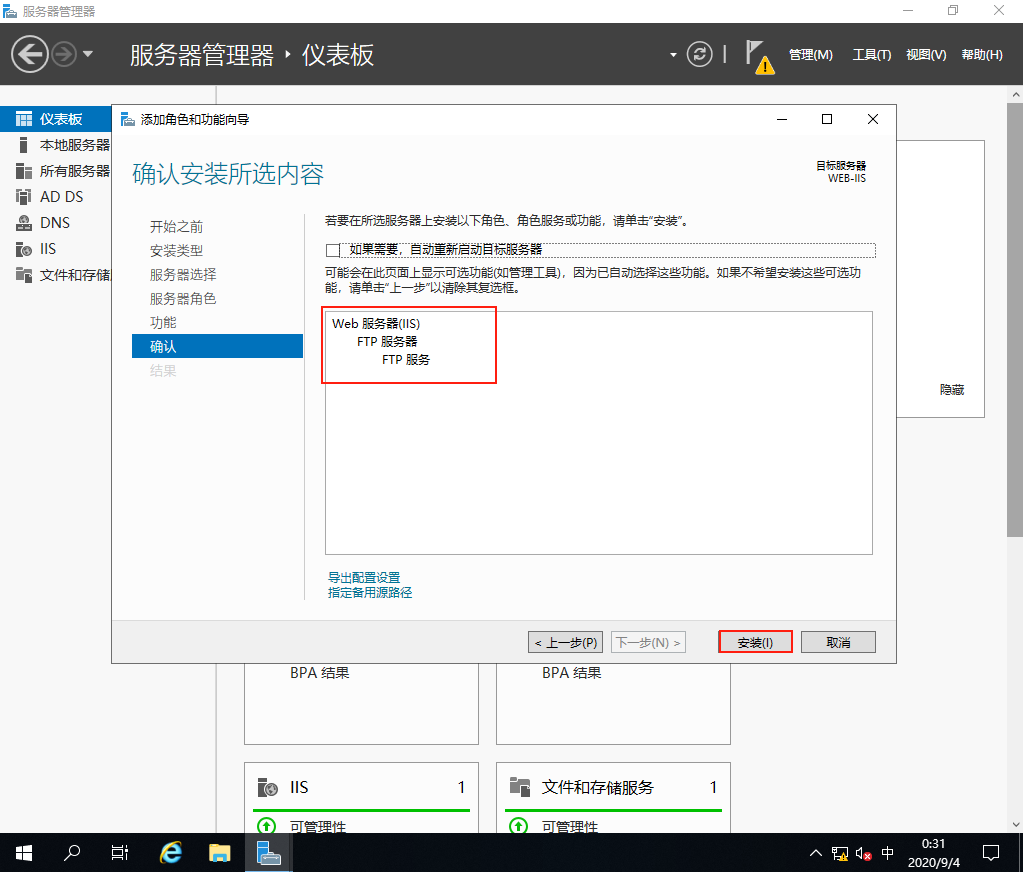Screen dimensions: 1023x872
Task: Open IIS in the sidebar
Action: coord(55,249)
